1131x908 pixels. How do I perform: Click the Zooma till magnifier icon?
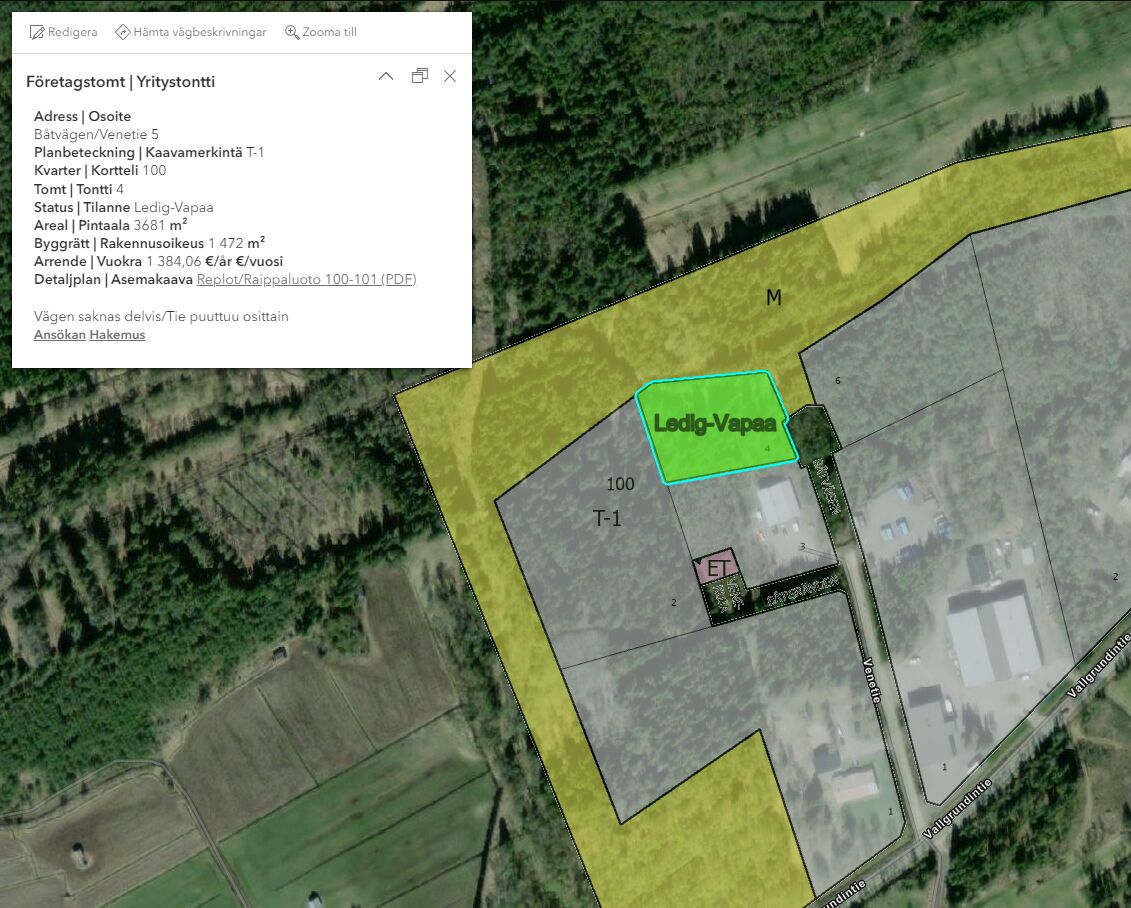point(292,32)
